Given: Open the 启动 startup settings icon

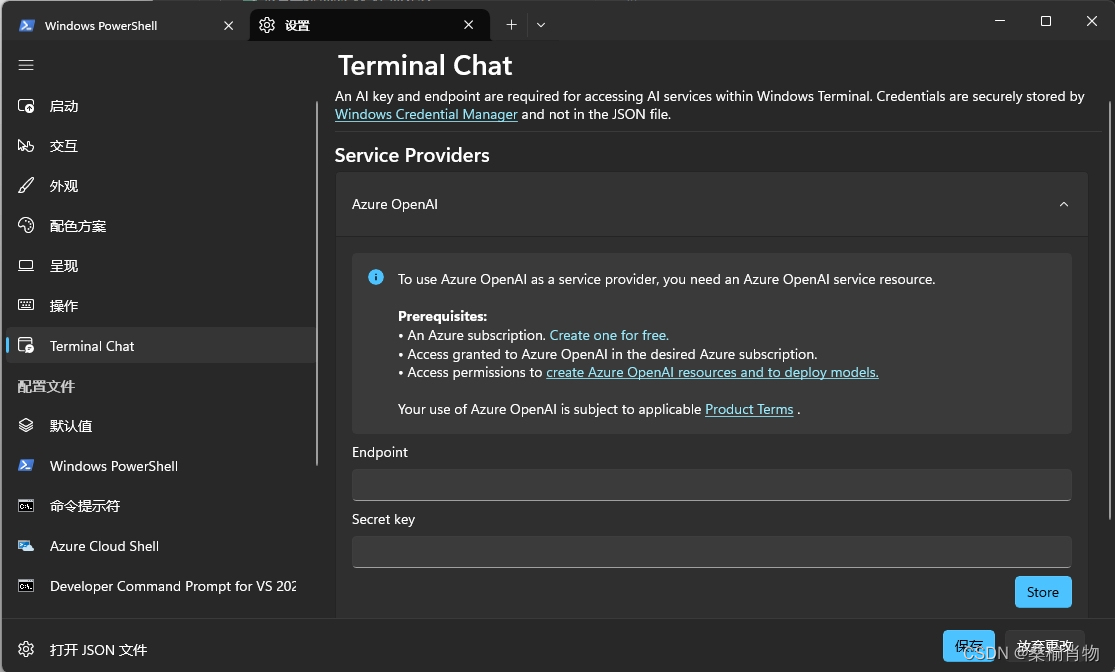Looking at the screenshot, I should coord(27,106).
